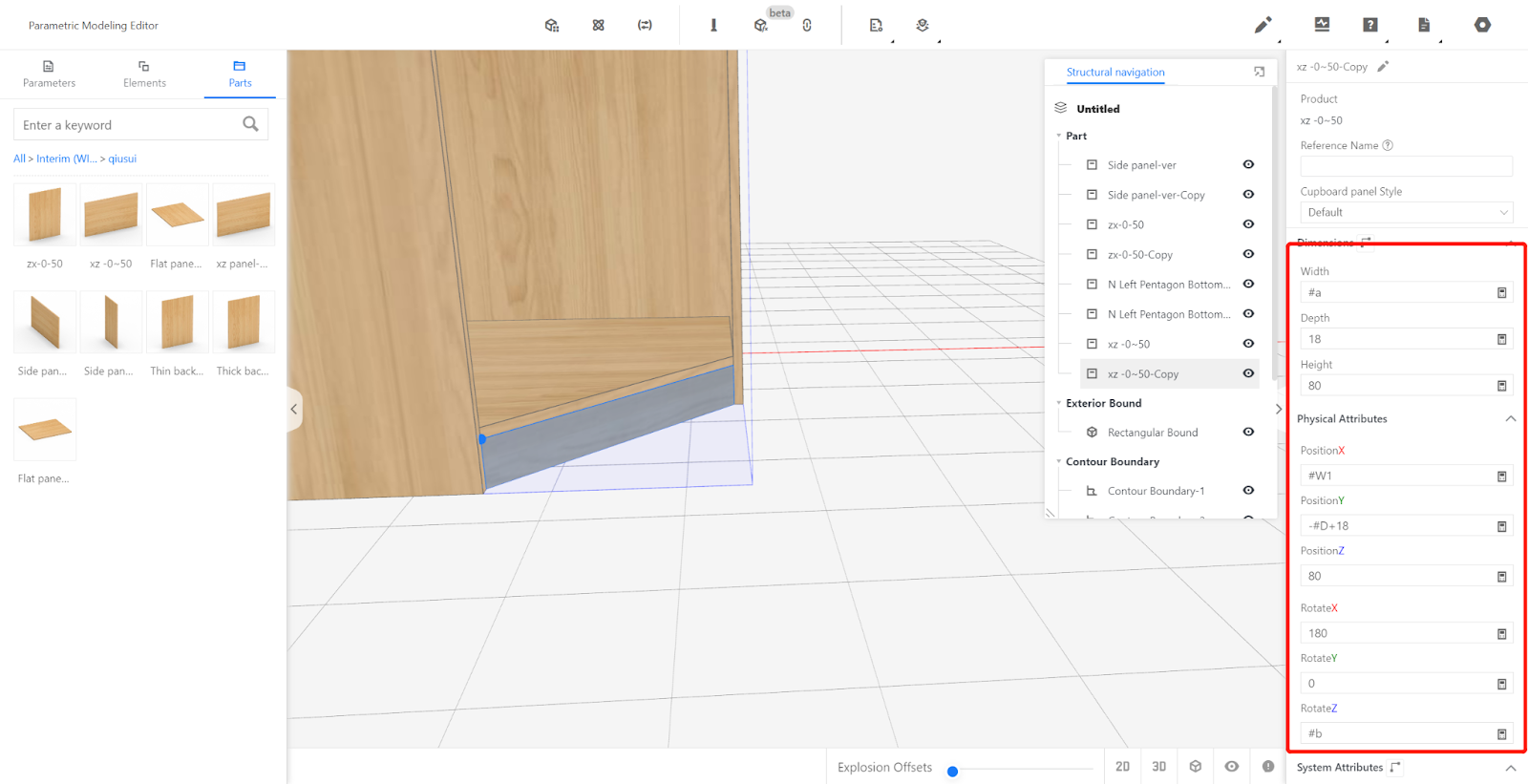Adjust the Explosion Offsets slider handle

pos(952,772)
